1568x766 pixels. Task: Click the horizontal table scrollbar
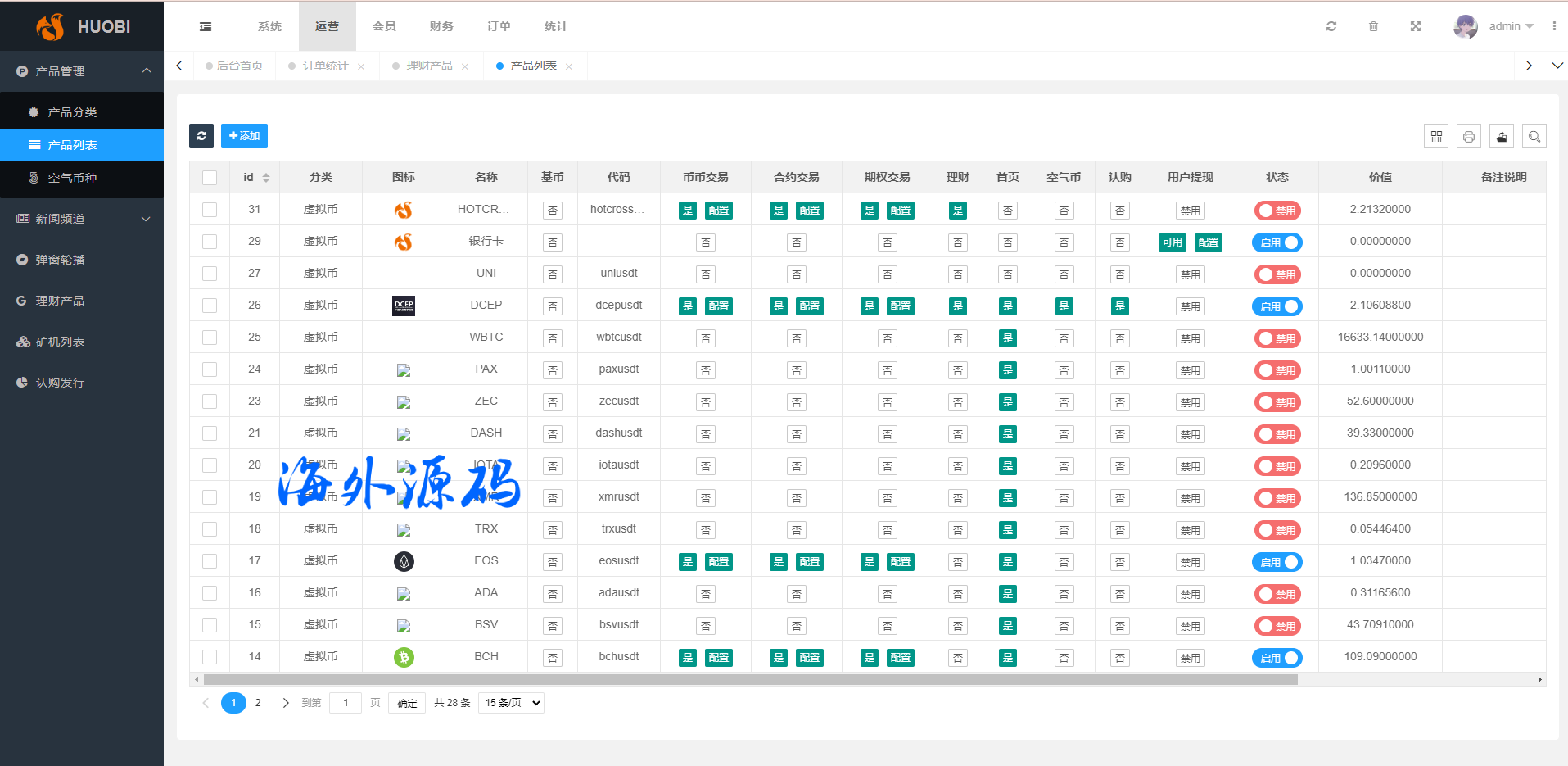tap(750, 679)
